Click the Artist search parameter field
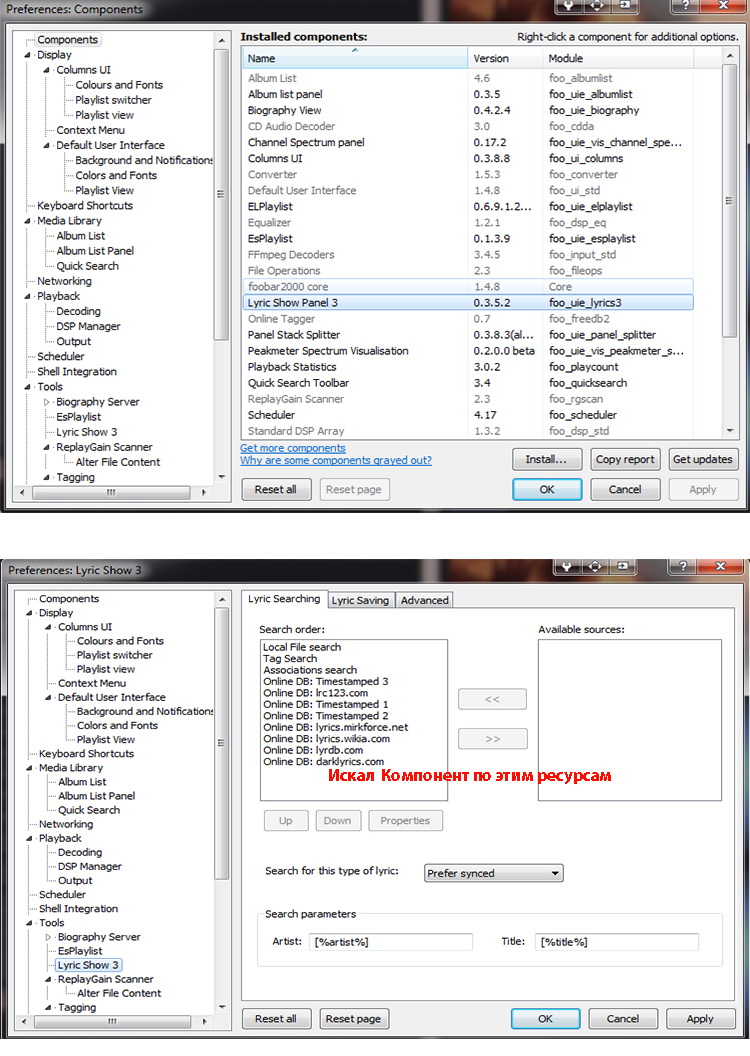 coord(391,942)
